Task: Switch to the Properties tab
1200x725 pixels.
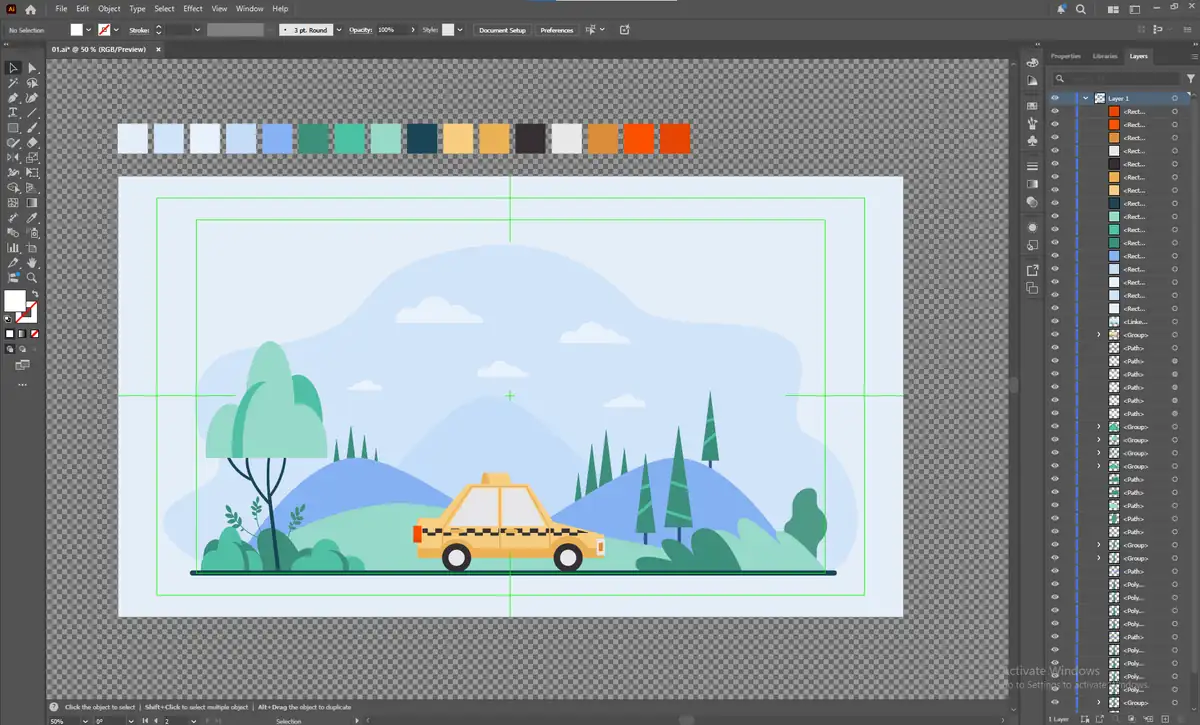Action: click(1065, 56)
